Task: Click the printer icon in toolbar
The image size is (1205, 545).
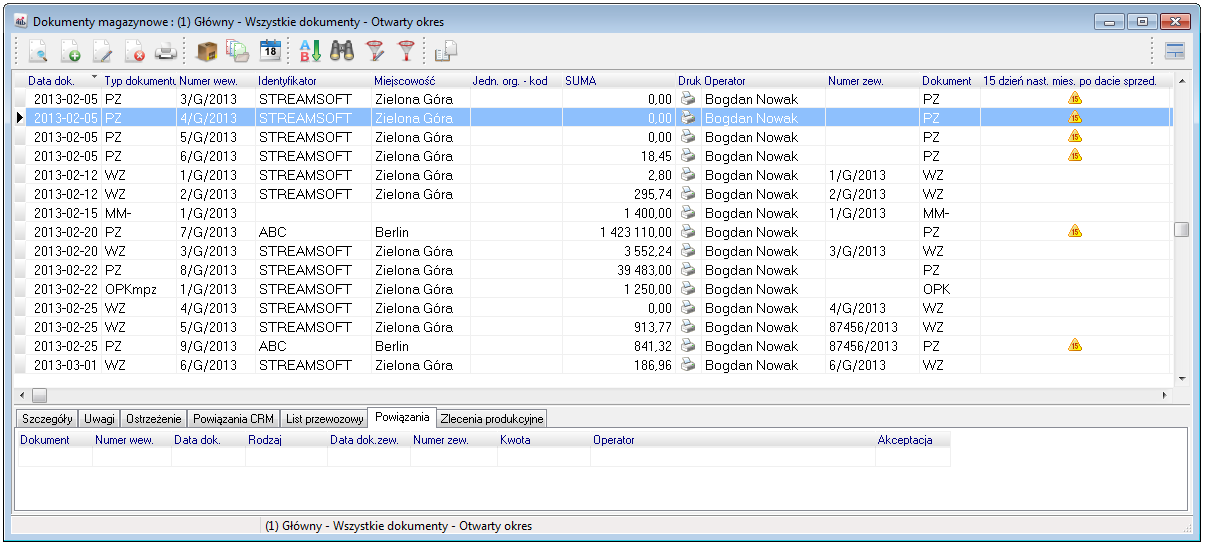Action: 166,51
